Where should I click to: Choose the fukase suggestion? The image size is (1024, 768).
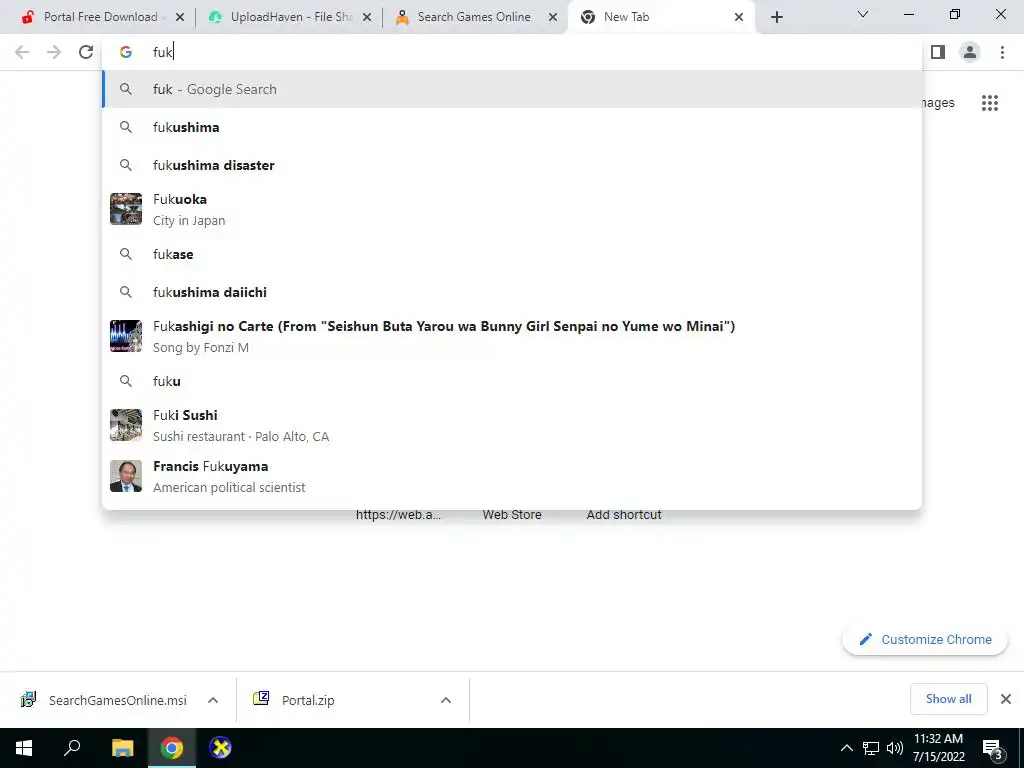[512, 254]
